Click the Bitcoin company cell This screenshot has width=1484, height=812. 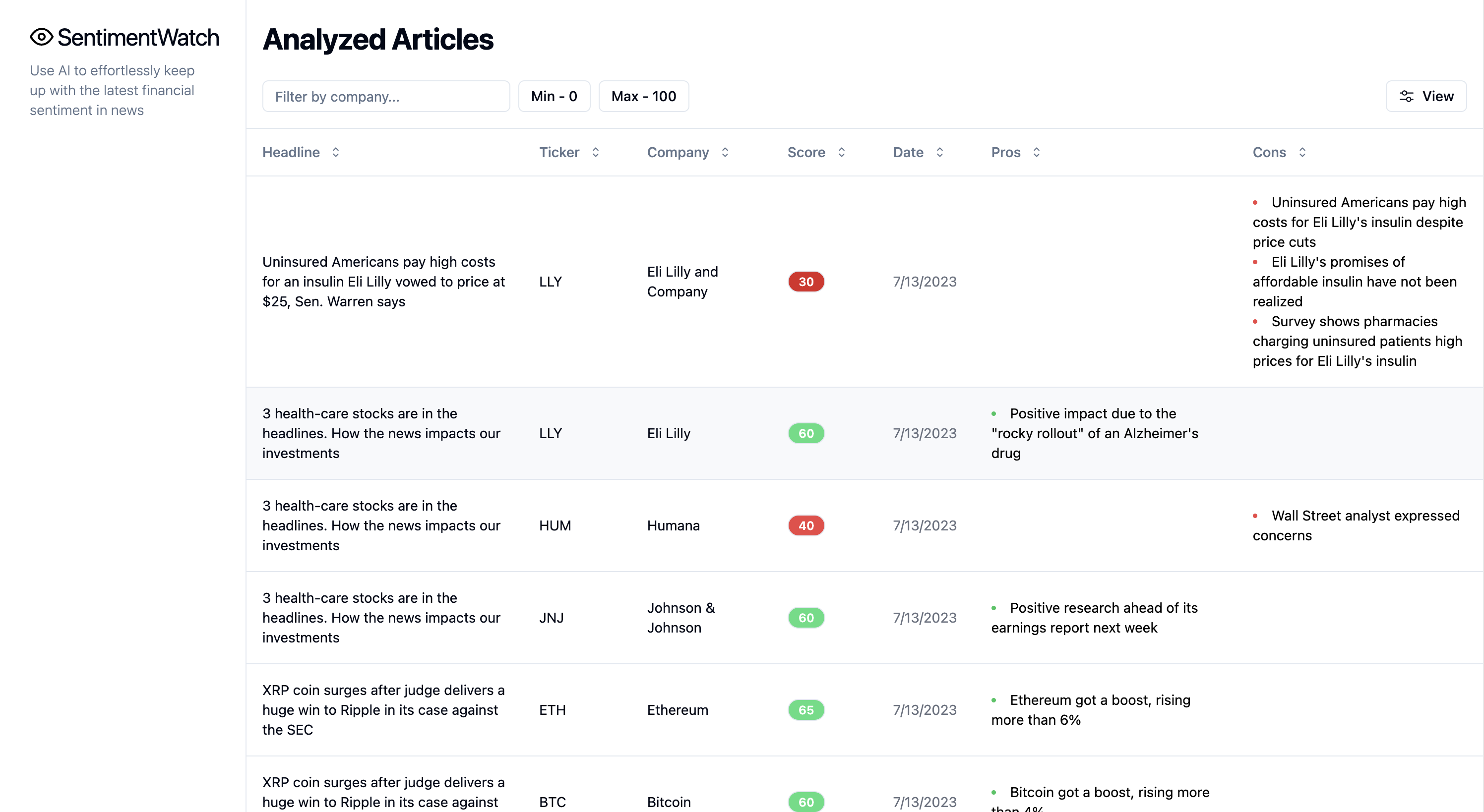pos(668,802)
